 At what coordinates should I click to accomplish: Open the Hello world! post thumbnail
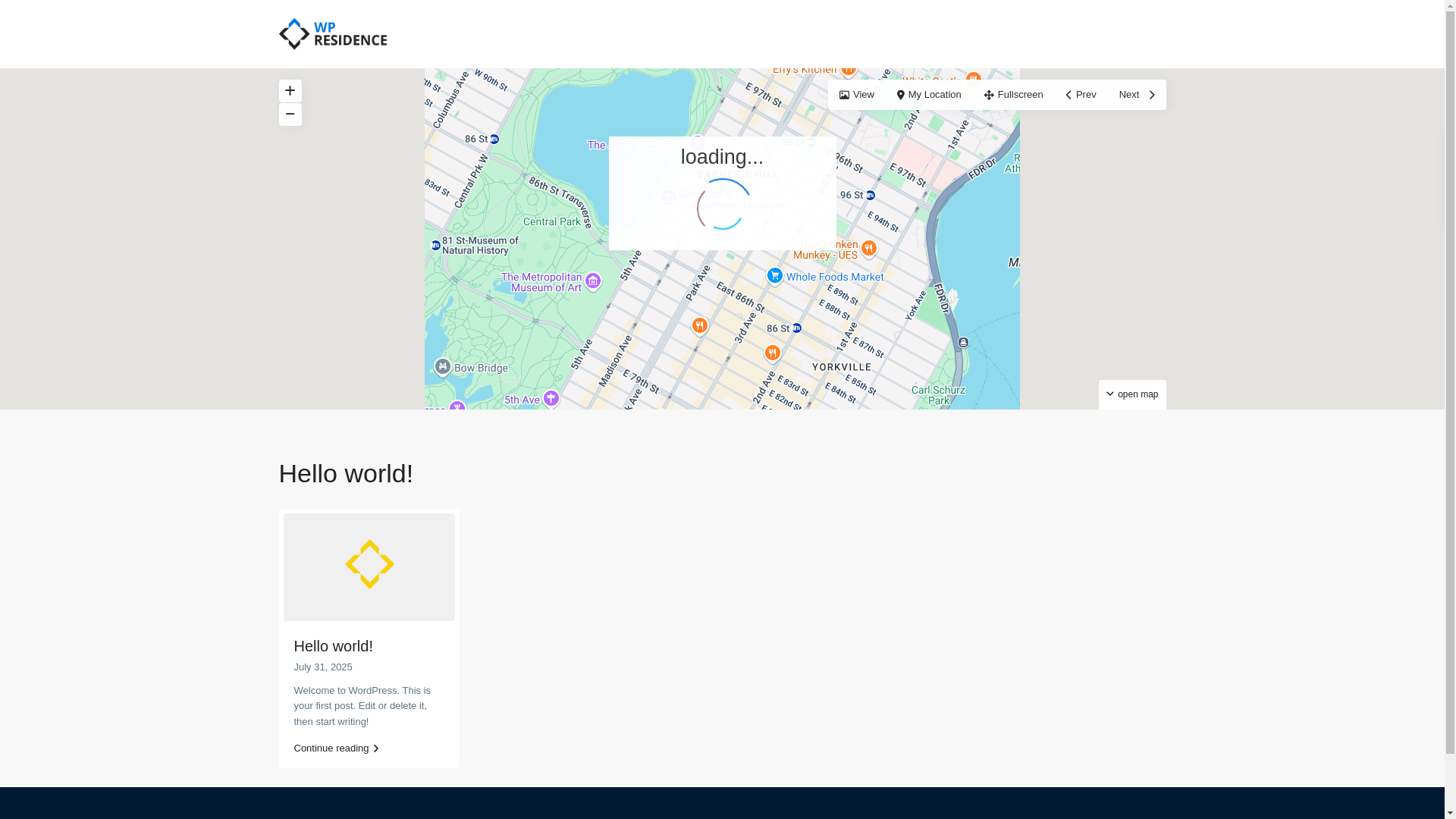[369, 567]
